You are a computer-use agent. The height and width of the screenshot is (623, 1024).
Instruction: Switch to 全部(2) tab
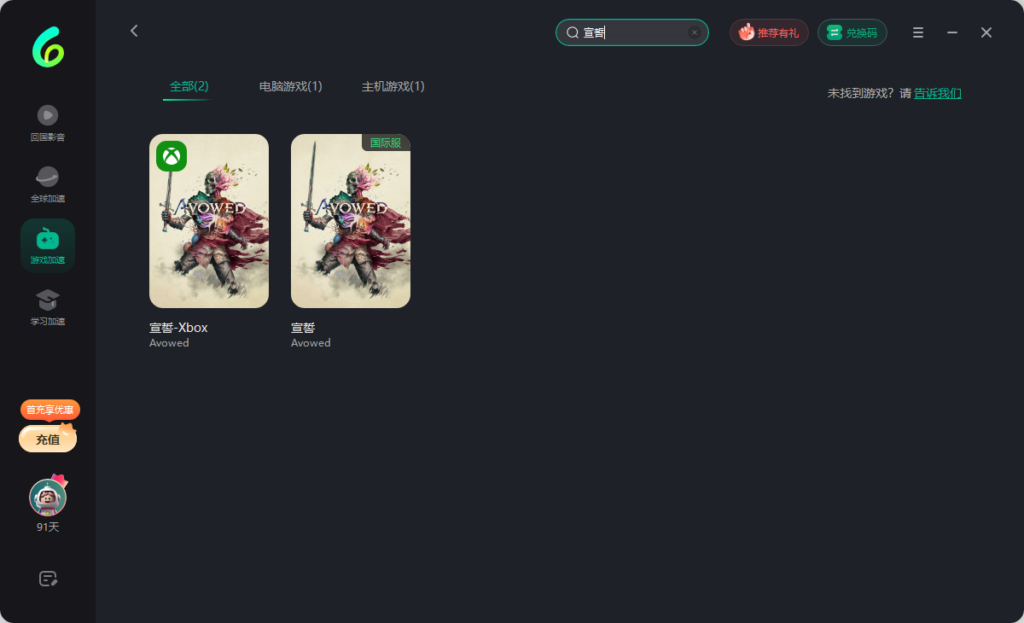189,86
